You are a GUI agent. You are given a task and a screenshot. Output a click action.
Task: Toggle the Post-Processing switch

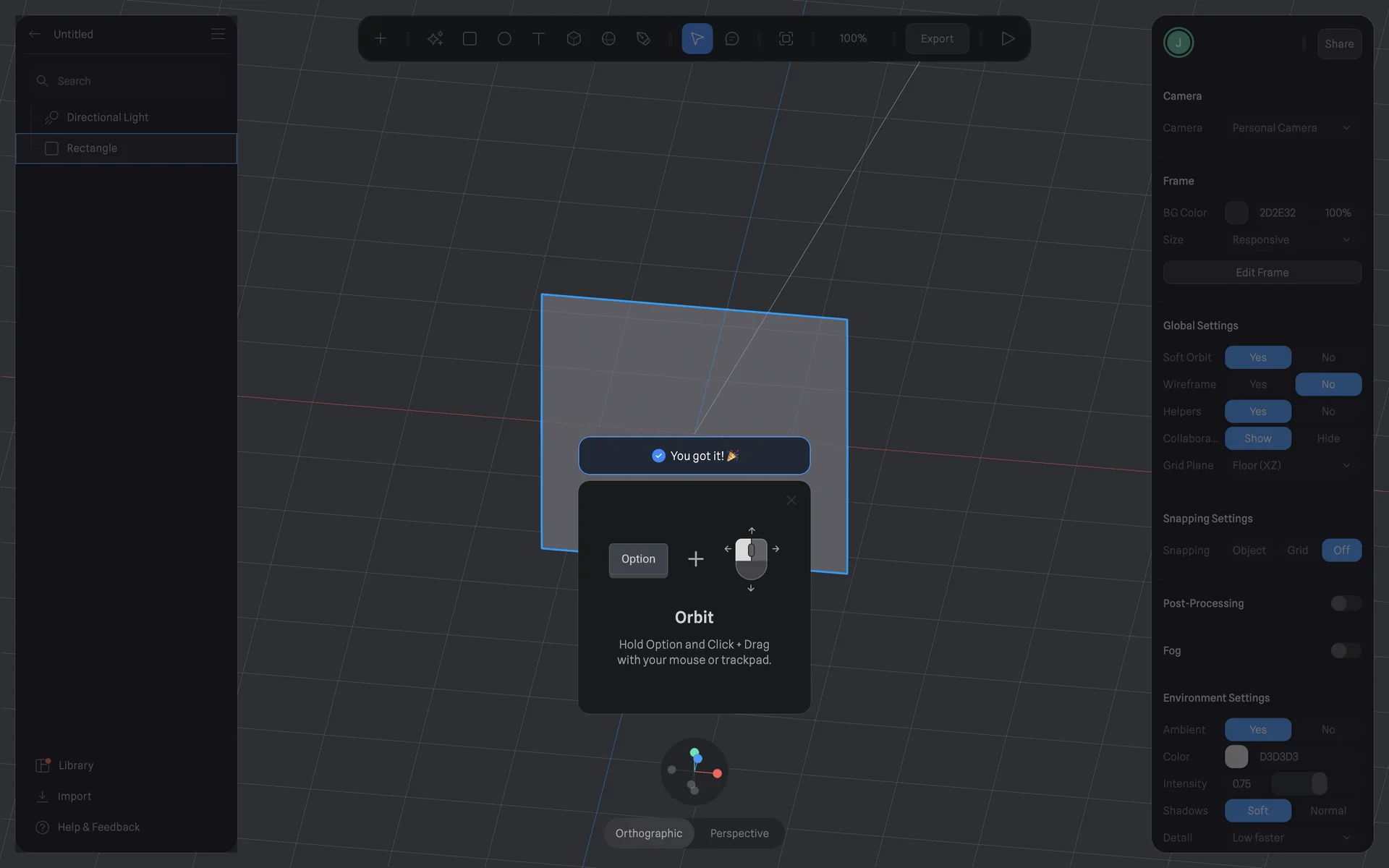(1345, 603)
